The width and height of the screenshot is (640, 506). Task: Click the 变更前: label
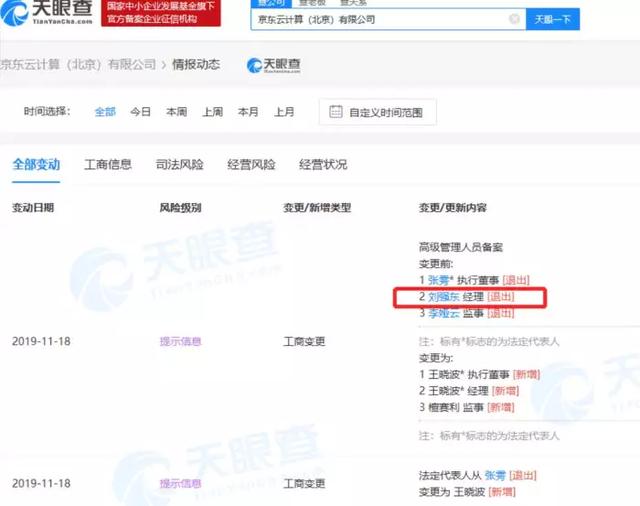click(x=436, y=264)
